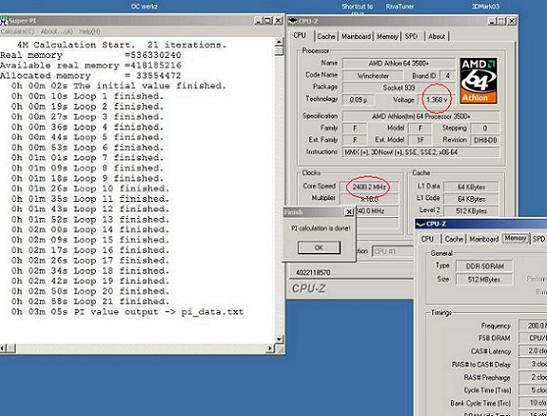Click the Package field Socket 939
Screen dimensions: 547x416
399,88
